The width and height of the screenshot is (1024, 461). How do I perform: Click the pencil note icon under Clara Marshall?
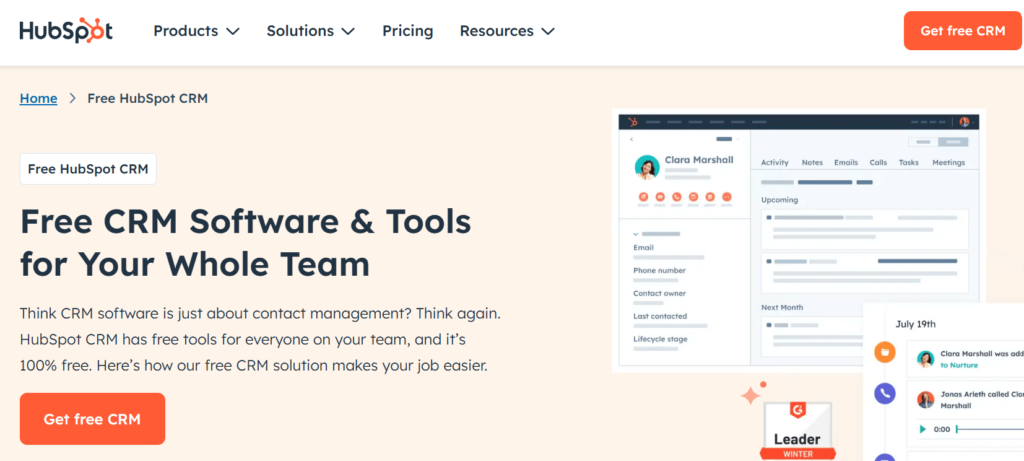click(x=643, y=196)
